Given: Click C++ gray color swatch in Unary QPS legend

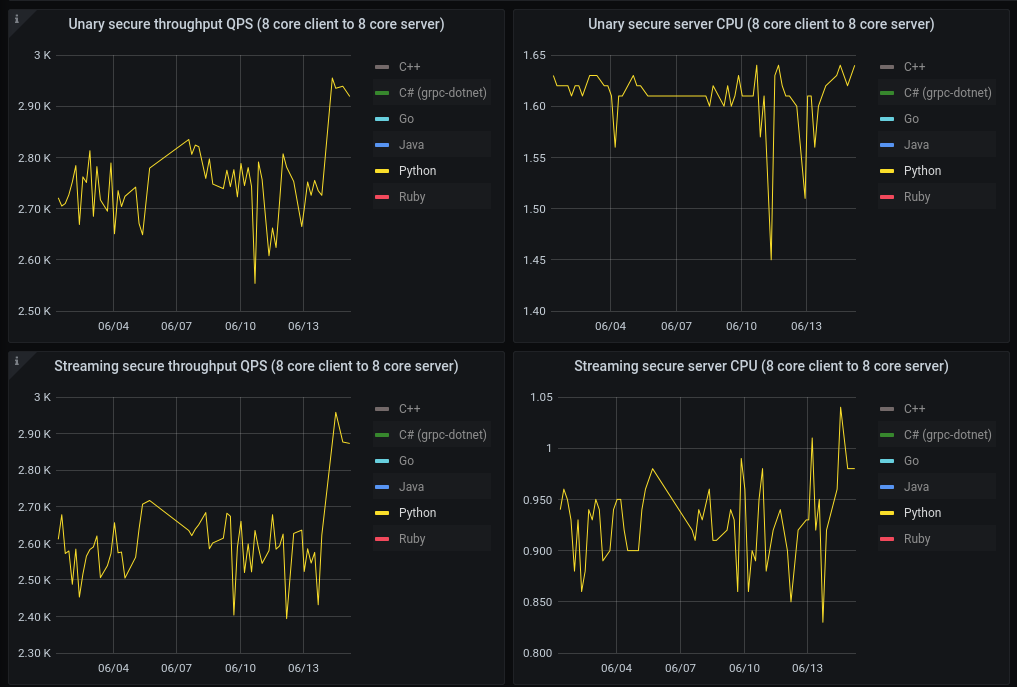Looking at the screenshot, I should pyautogui.click(x=382, y=67).
